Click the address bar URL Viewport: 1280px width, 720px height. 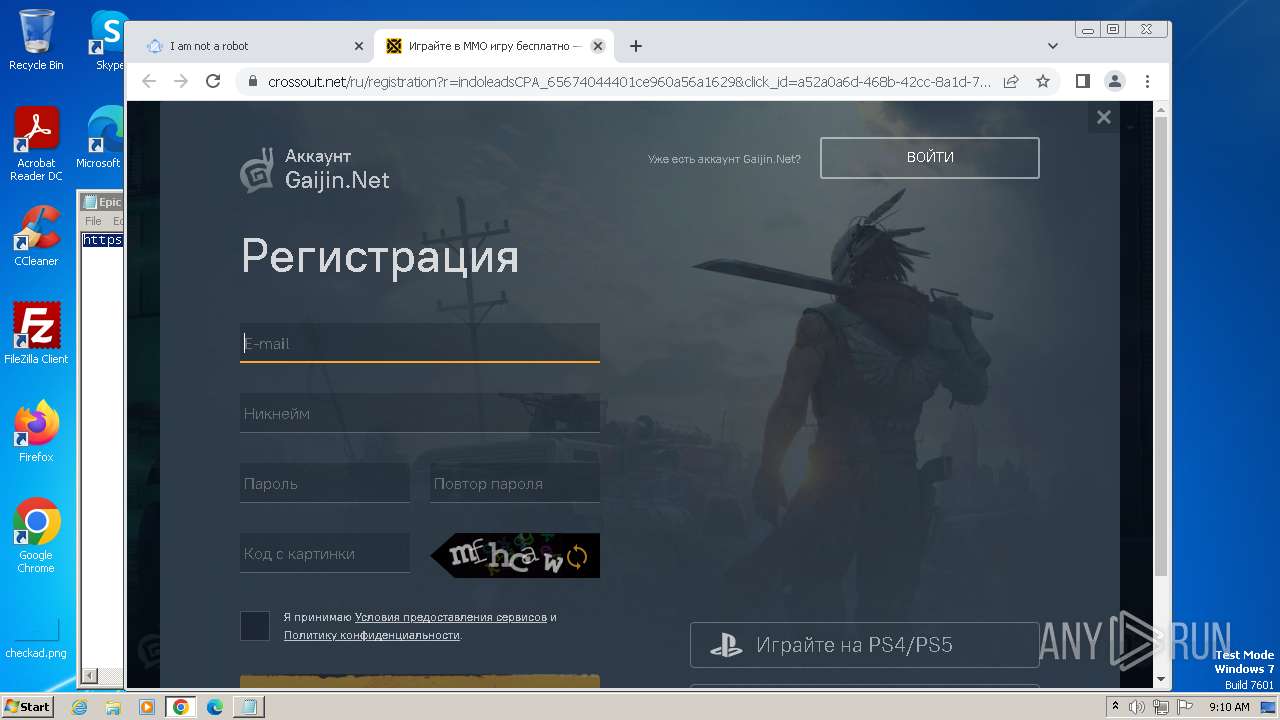coord(629,81)
